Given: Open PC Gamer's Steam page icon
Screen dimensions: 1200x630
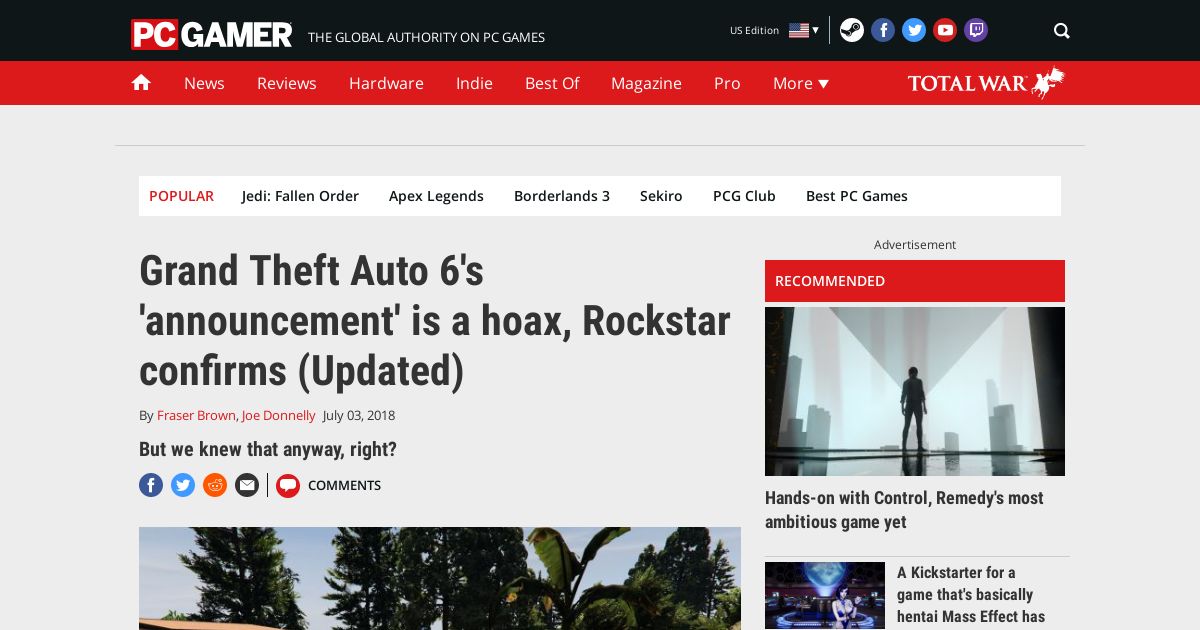Looking at the screenshot, I should [x=851, y=30].
